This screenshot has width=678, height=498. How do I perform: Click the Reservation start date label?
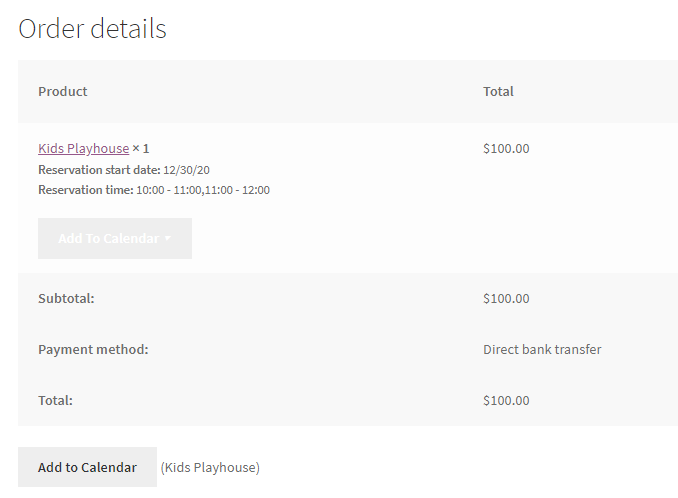pyautogui.click(x=99, y=170)
